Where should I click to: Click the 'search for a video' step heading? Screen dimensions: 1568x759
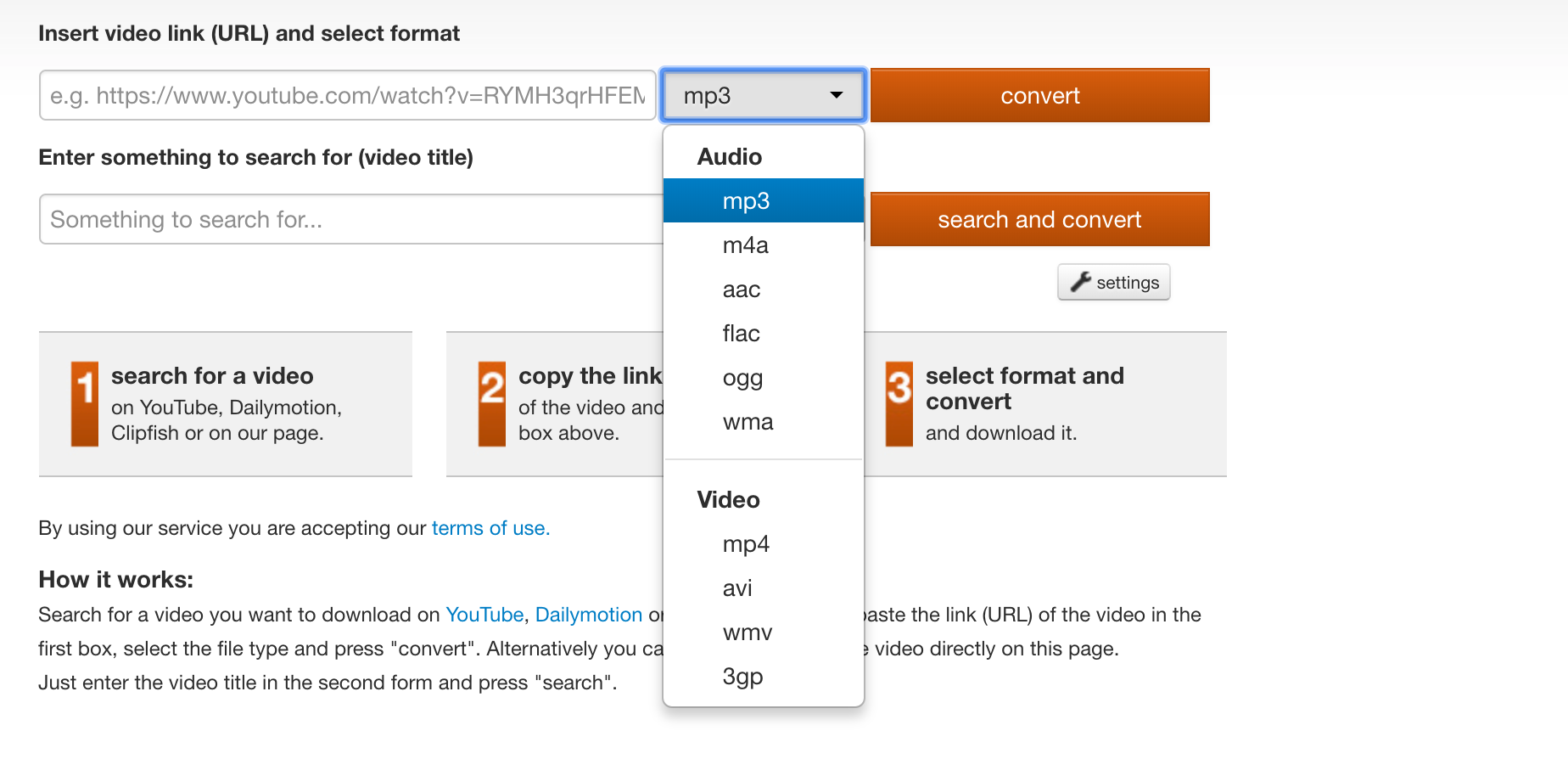[x=212, y=375]
